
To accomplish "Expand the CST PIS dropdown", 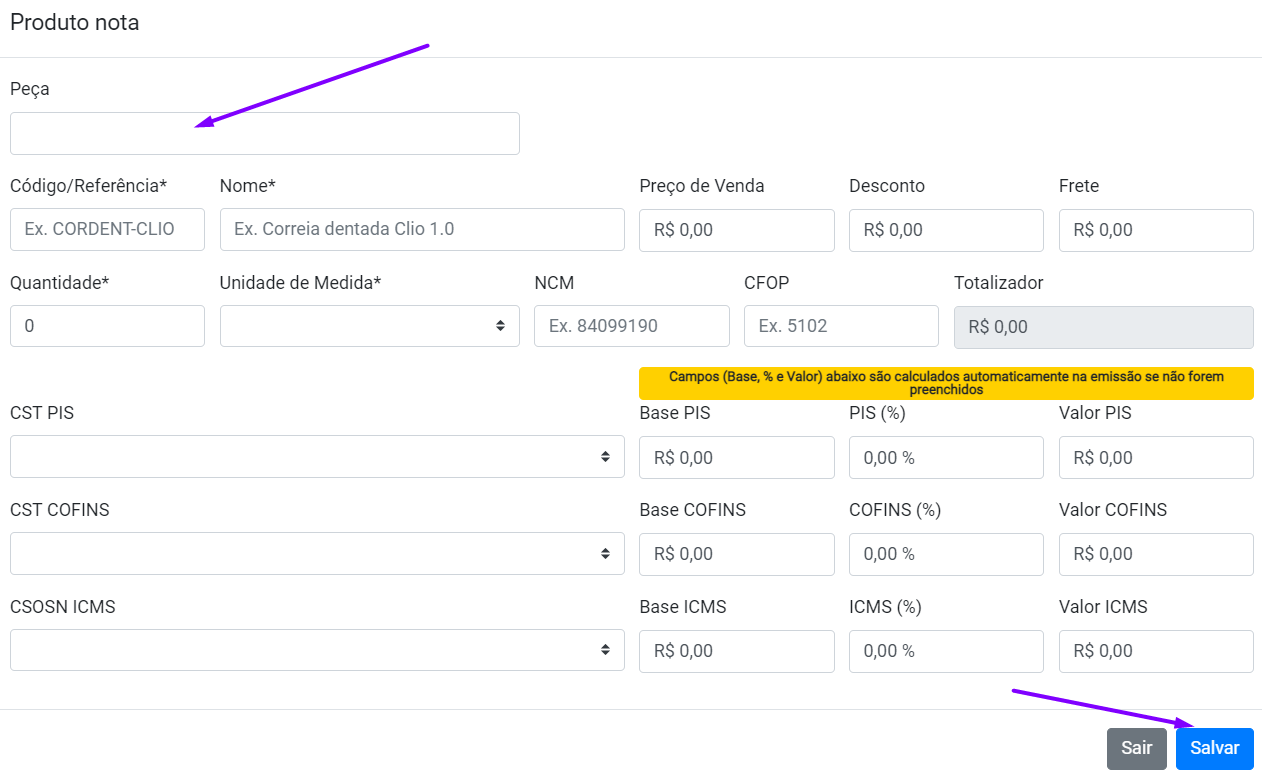I will [317, 456].
